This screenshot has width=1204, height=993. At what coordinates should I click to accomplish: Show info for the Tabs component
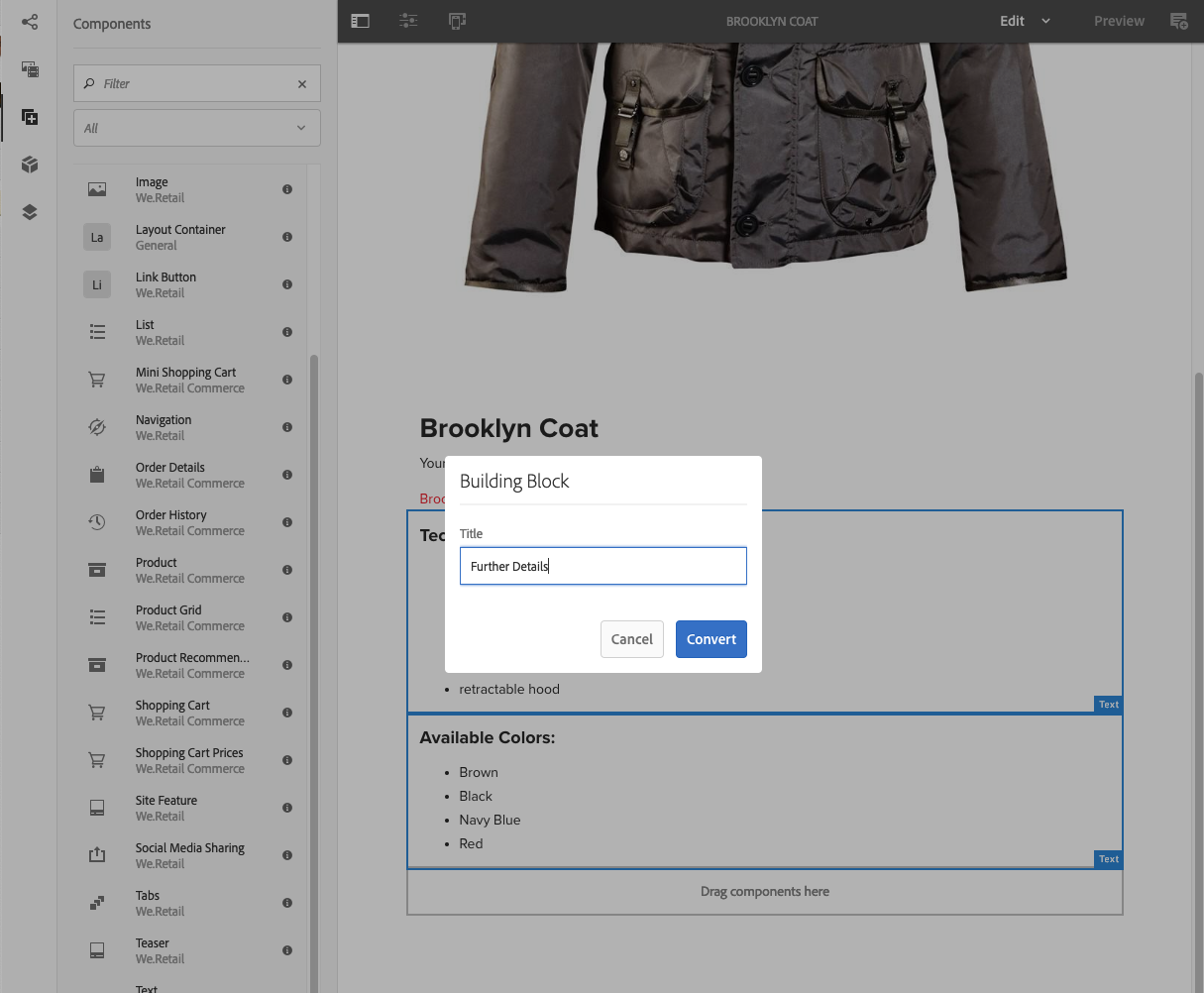tap(287, 903)
